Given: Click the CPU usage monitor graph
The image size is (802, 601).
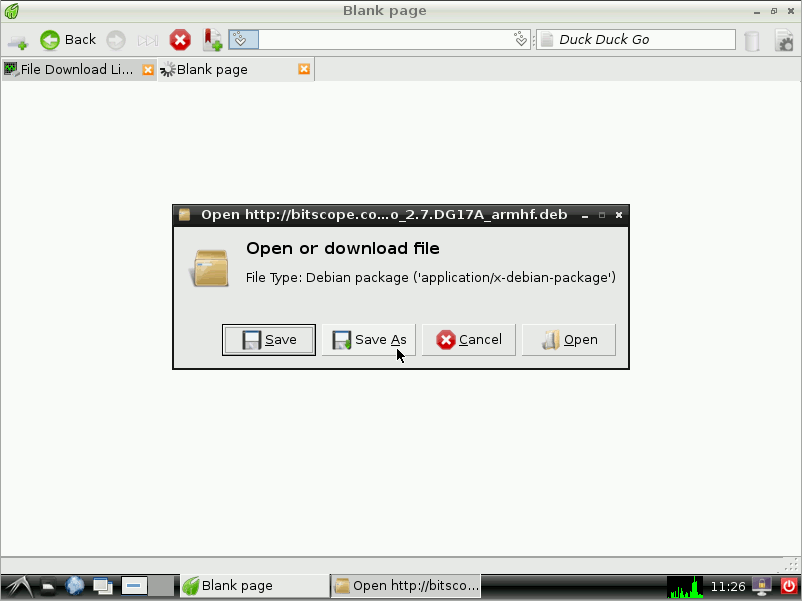Looking at the screenshot, I should pos(685,586).
